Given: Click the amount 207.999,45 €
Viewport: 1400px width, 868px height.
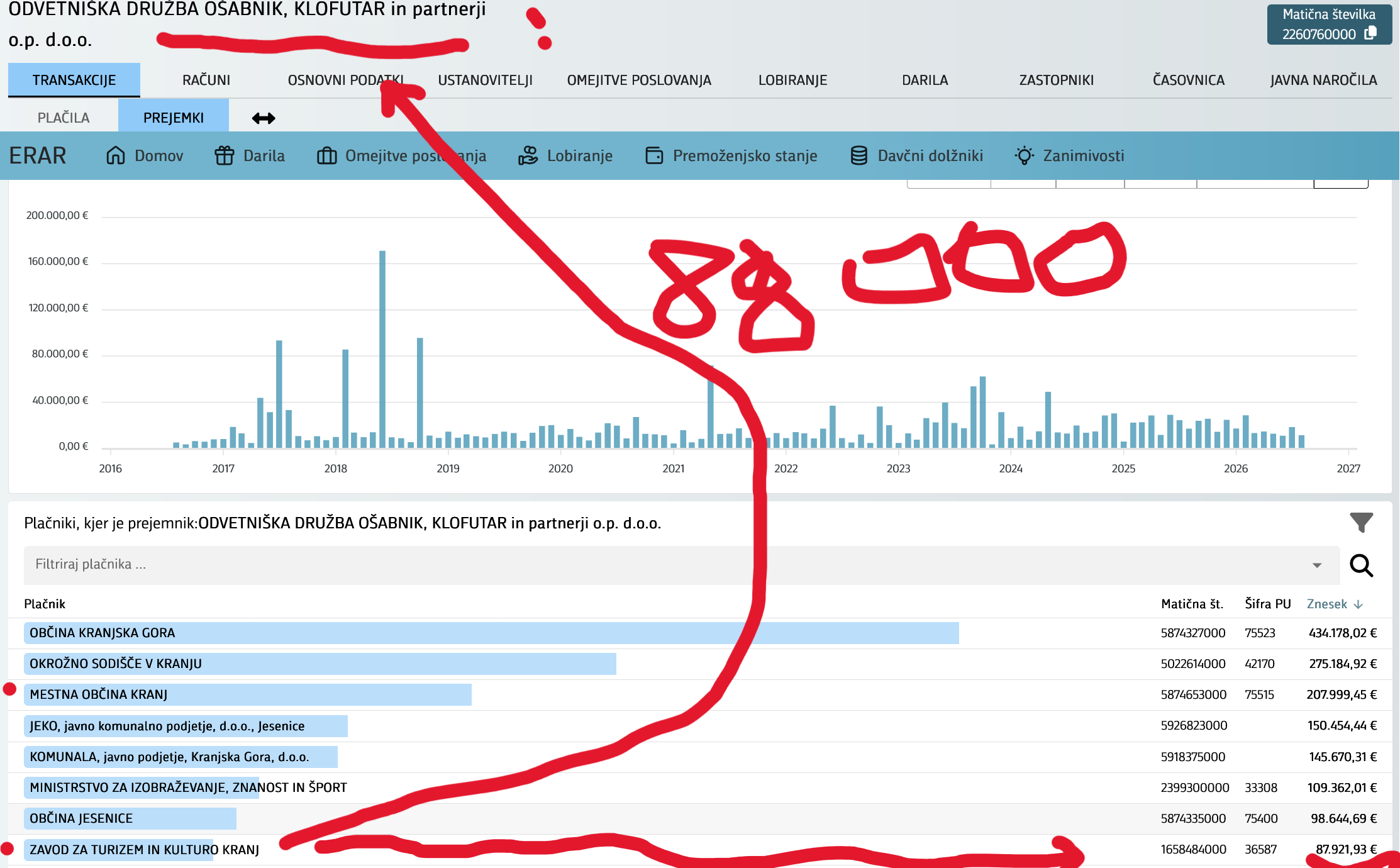Looking at the screenshot, I should click(x=1342, y=695).
